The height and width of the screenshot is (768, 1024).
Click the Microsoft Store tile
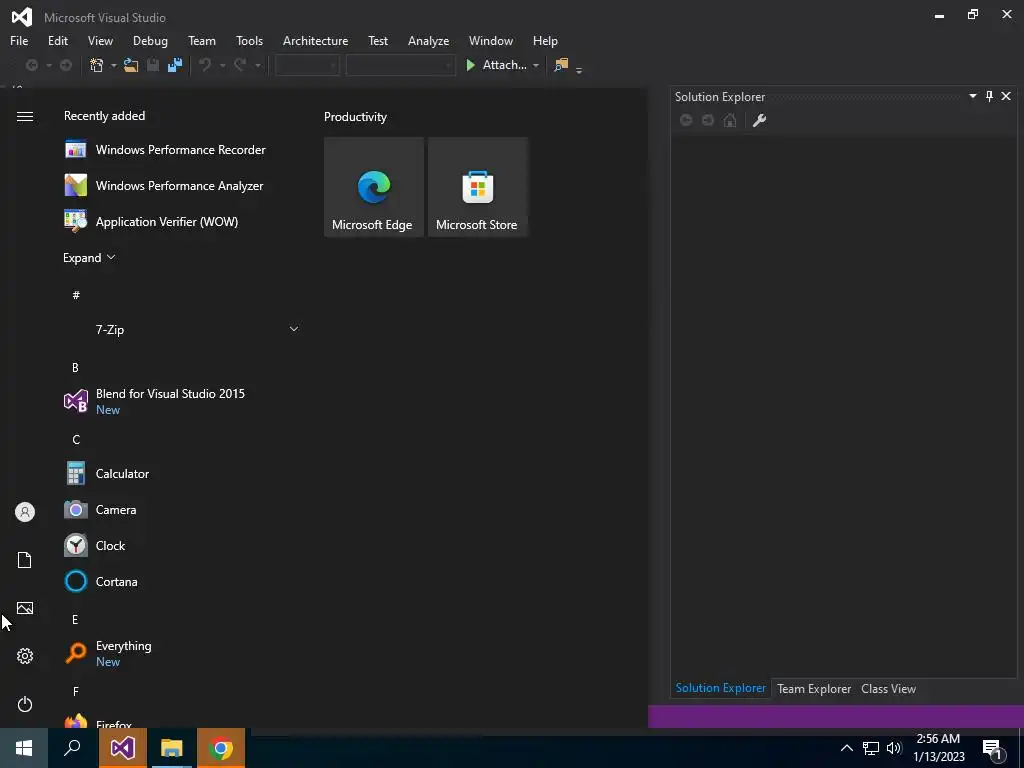coord(477,187)
